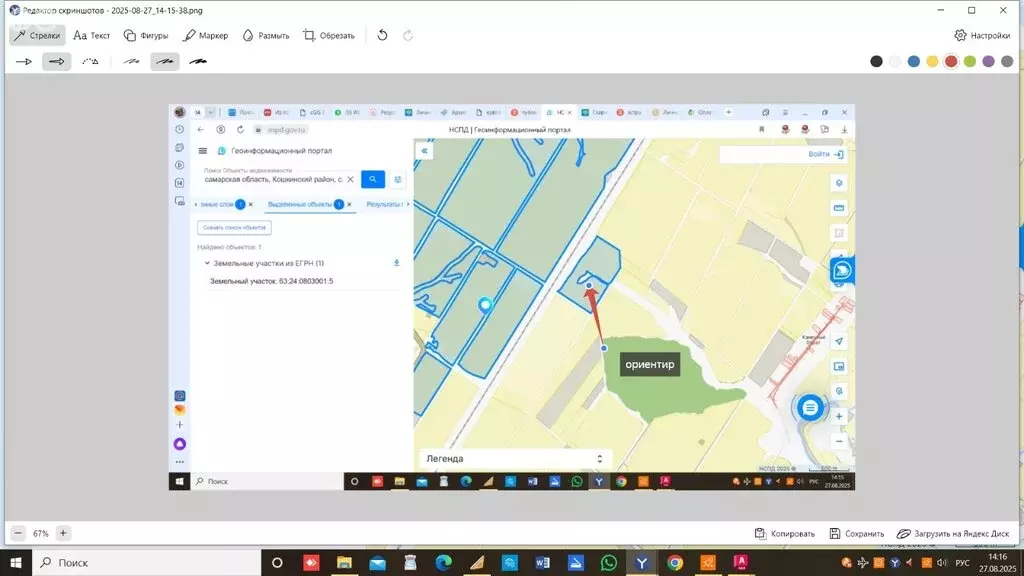Image resolution: width=1024 pixels, height=576 pixels.
Task: Select the Стрелки arrows tool
Action: [37, 35]
